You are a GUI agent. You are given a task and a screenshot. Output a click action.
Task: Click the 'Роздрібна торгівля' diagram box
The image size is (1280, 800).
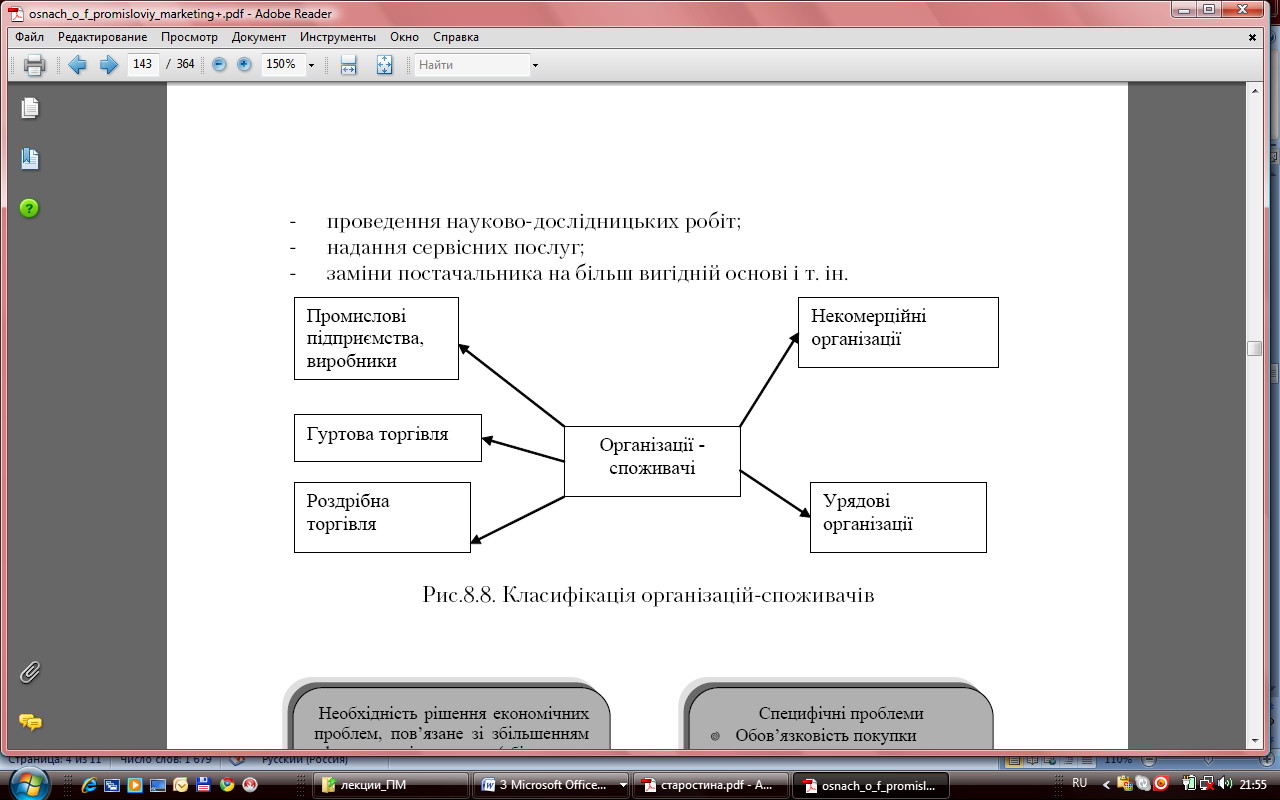point(382,517)
